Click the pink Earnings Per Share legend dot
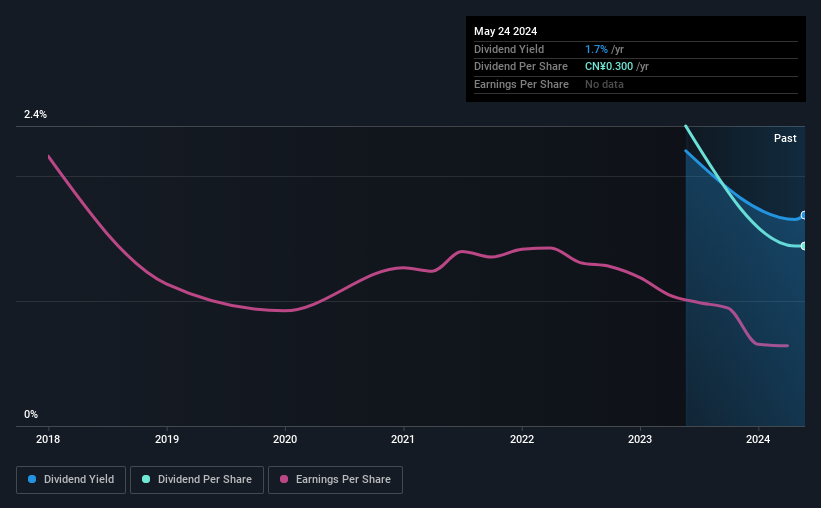Screen dimensions: 821x508 (x=284, y=479)
